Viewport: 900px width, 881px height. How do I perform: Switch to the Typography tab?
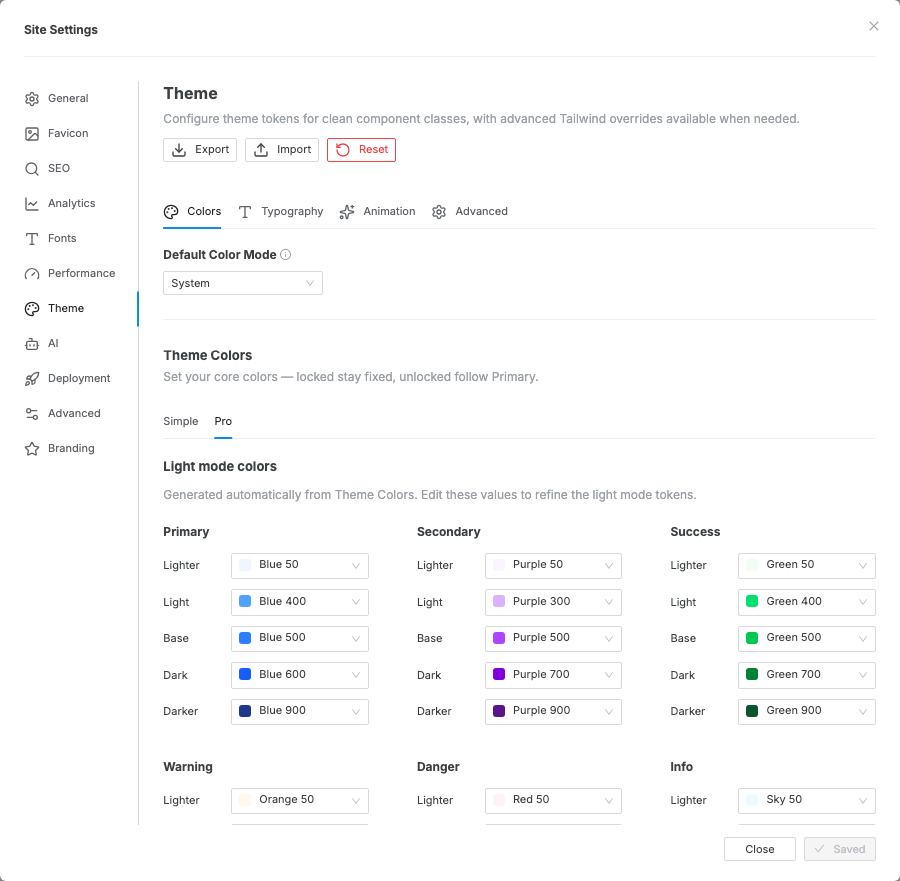click(281, 212)
